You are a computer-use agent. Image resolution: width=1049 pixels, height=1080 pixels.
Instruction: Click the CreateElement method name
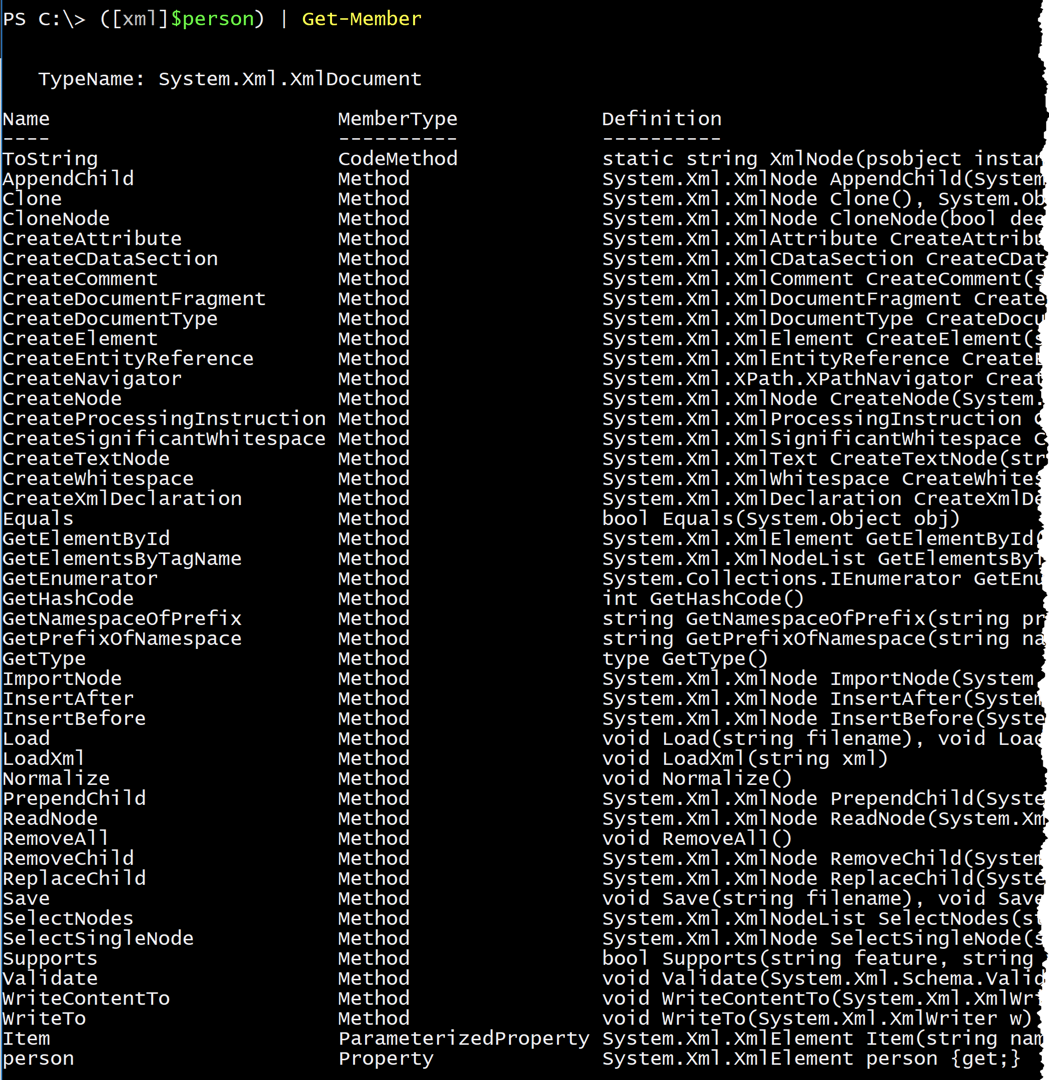pos(80,339)
